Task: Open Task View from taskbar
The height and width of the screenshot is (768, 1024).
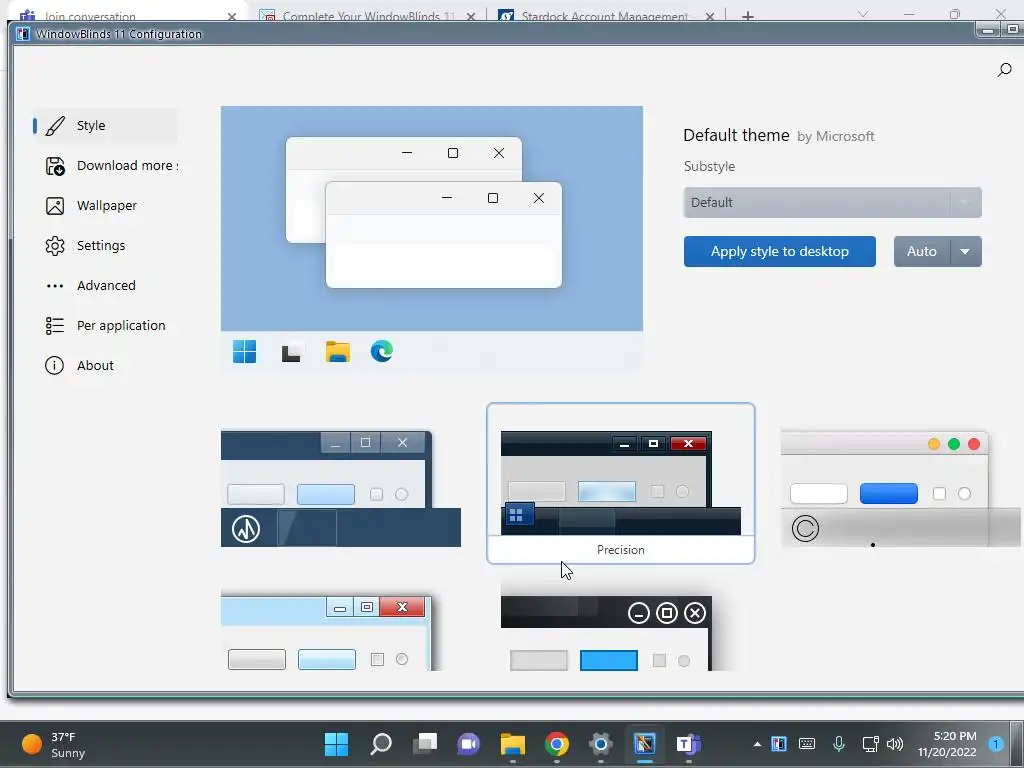Action: tap(424, 744)
